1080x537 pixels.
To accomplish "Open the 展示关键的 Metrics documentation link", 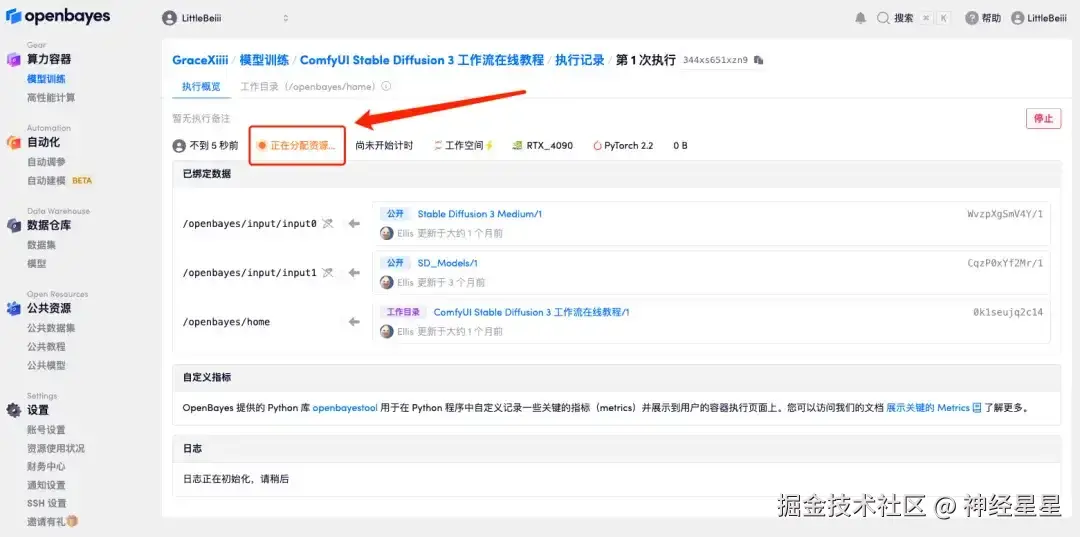I will [928, 408].
